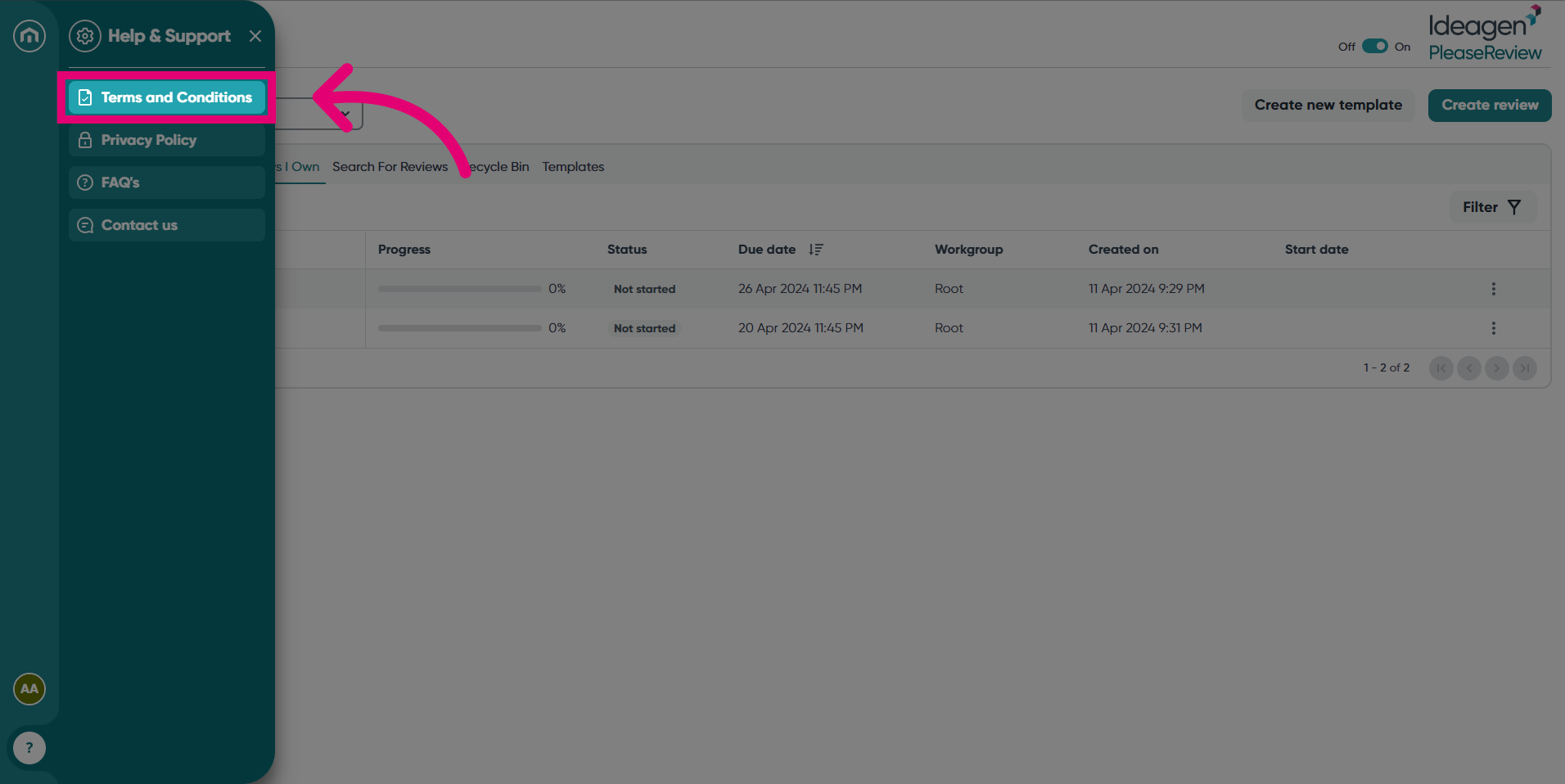This screenshot has height=784, width=1565.
Task: Click the Status column header
Action: 627,250
